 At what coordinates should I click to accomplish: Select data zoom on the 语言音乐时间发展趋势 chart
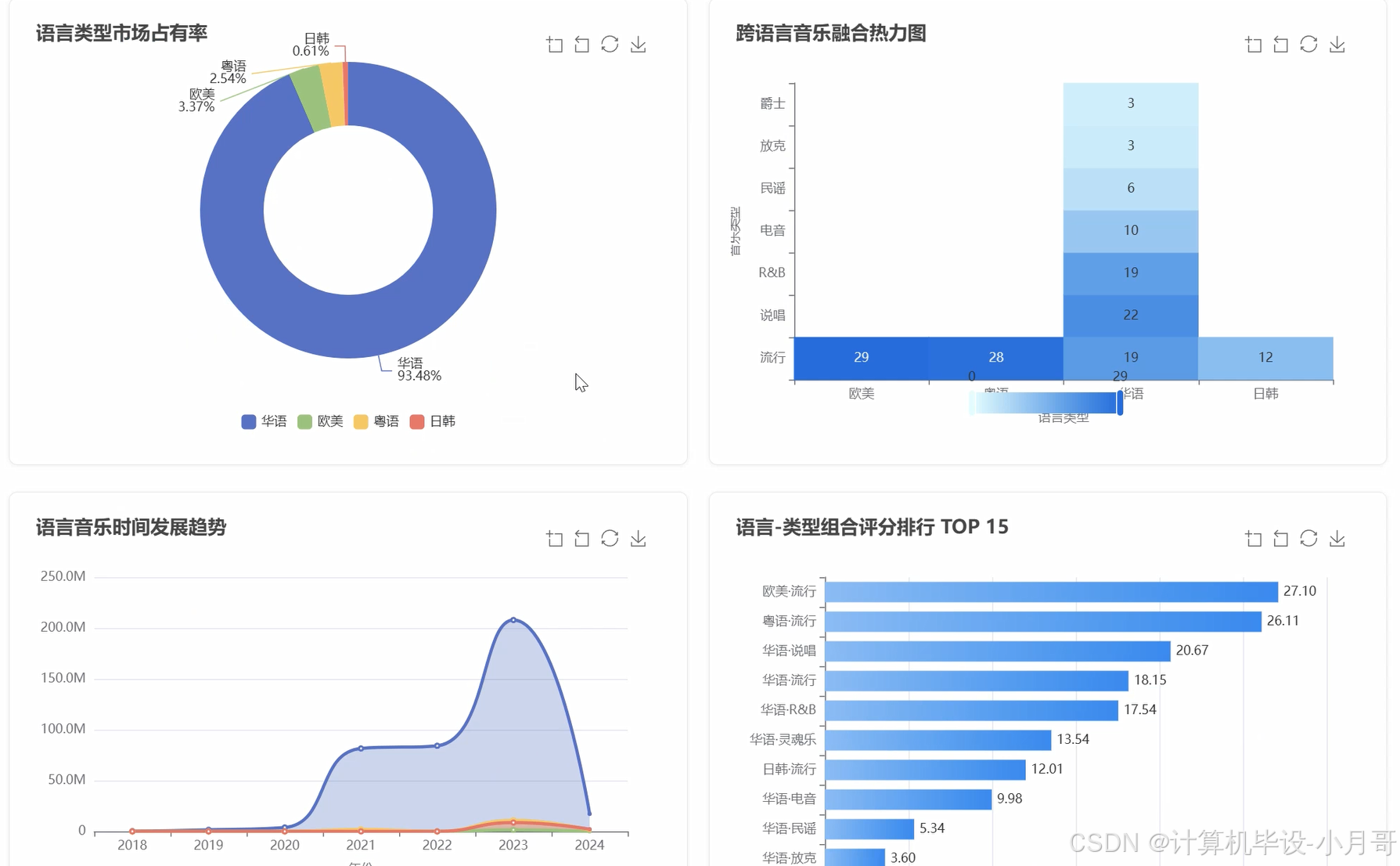(554, 539)
